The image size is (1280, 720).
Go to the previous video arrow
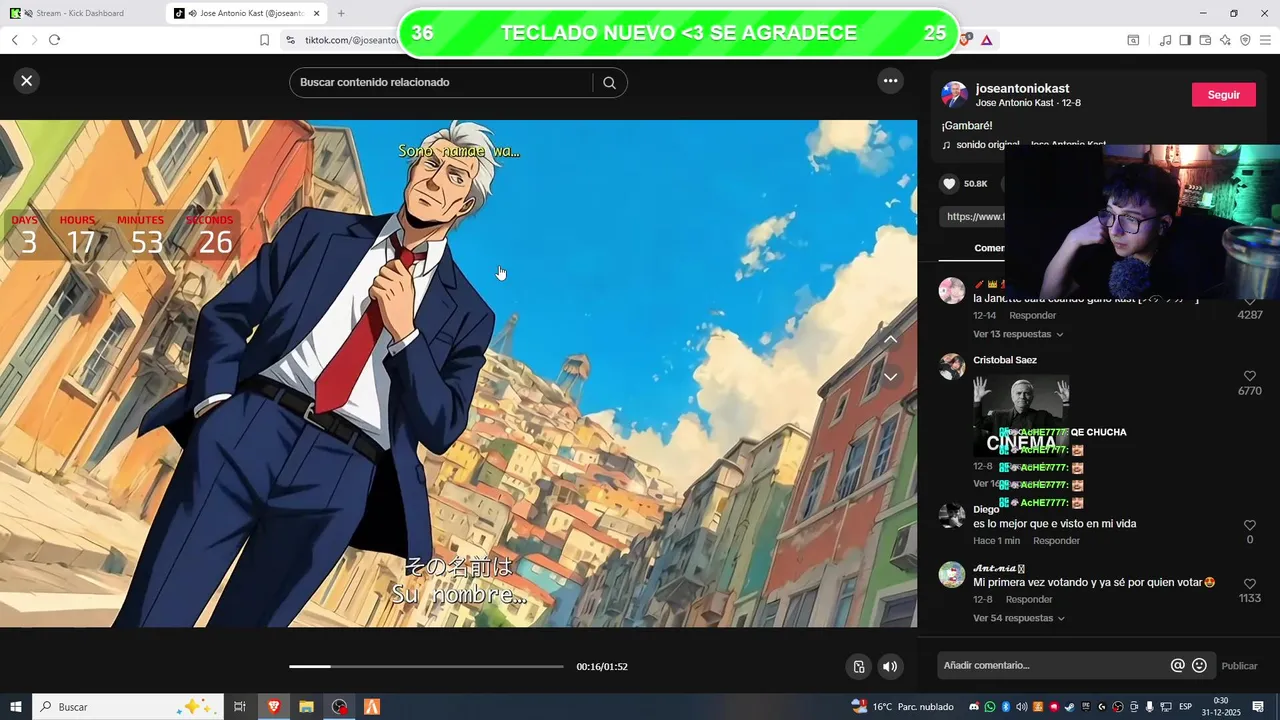coord(890,340)
